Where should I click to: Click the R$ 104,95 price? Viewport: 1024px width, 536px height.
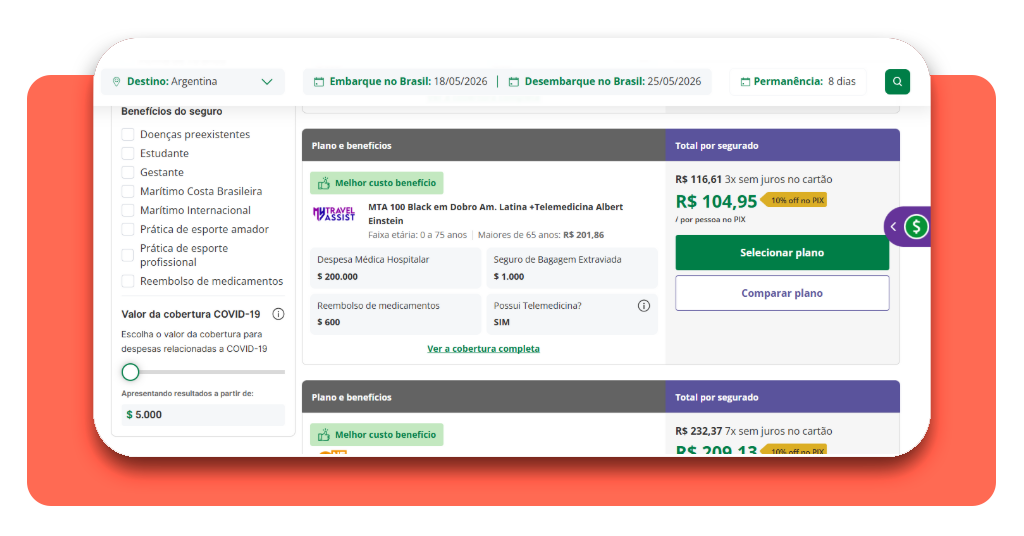[x=716, y=202]
